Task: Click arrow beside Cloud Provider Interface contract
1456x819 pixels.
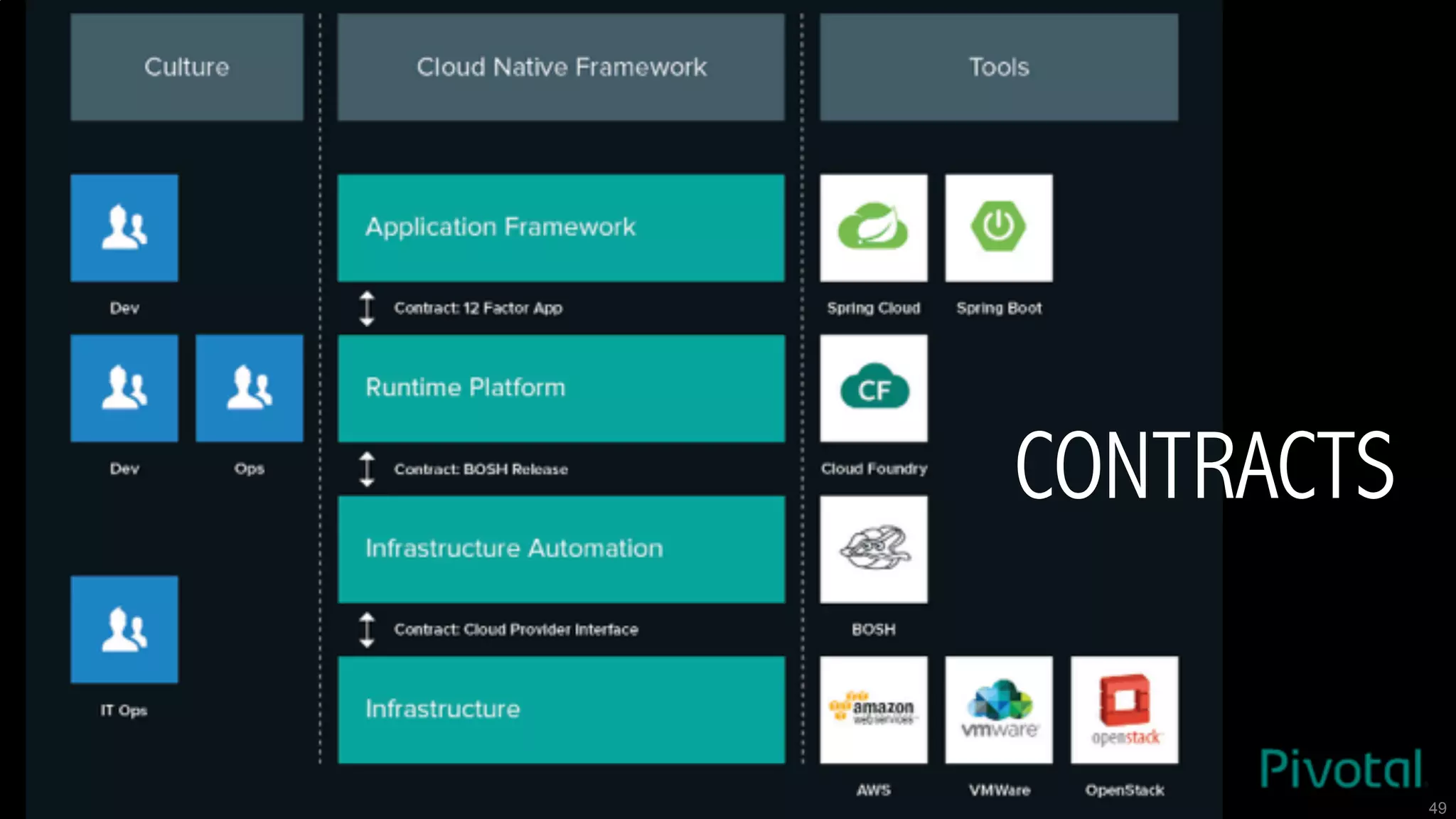Action: (367, 630)
